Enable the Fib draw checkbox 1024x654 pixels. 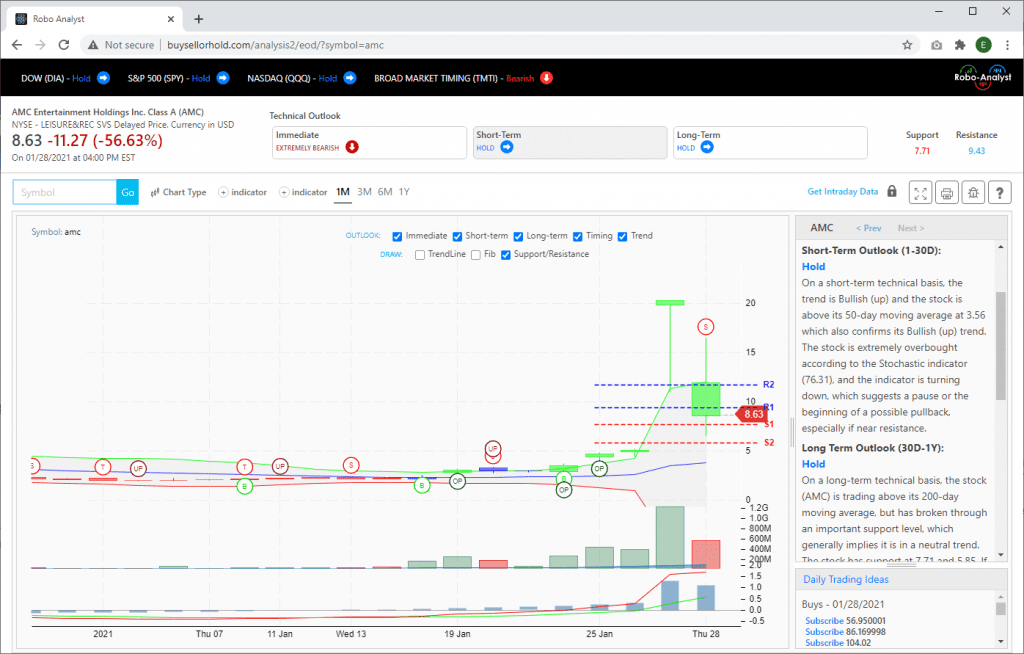pos(475,255)
